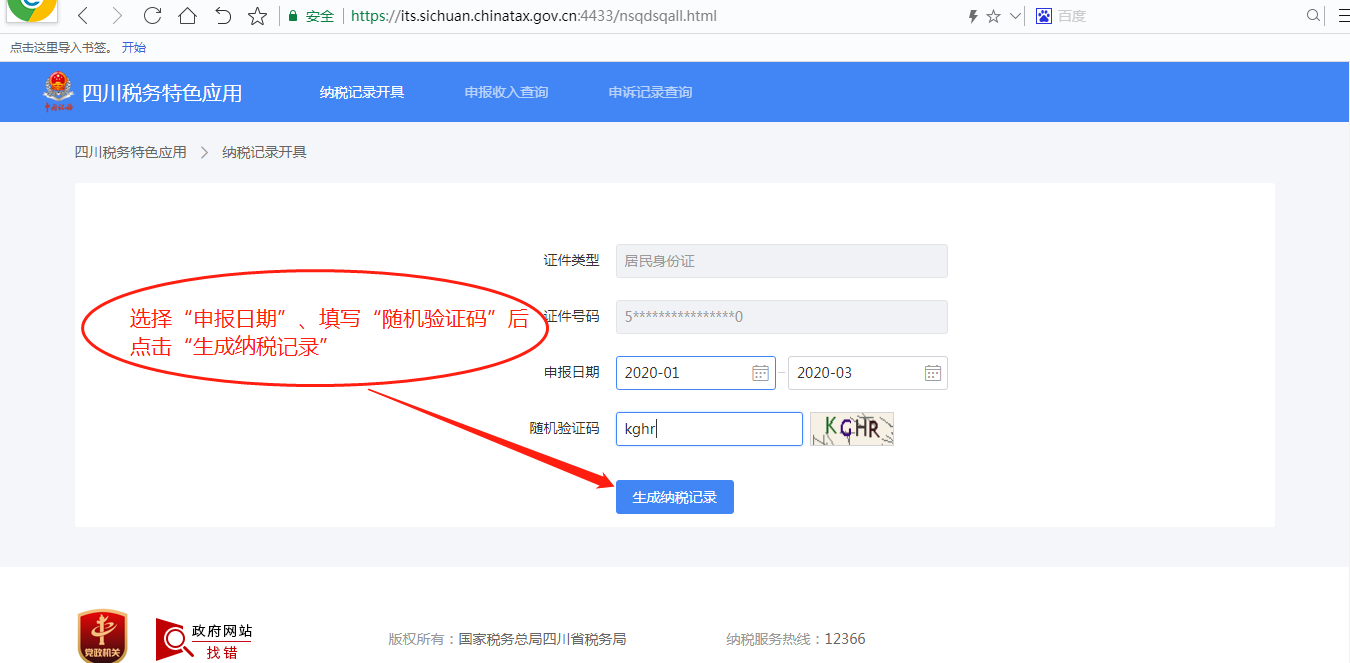Refresh the KGHR captcha image

click(x=851, y=429)
